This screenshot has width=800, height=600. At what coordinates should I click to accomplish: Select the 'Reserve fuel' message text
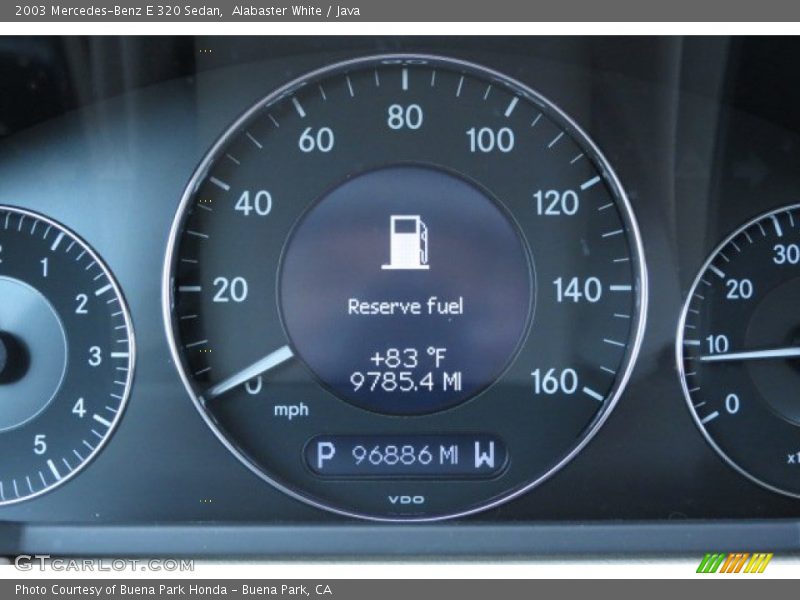(x=405, y=307)
